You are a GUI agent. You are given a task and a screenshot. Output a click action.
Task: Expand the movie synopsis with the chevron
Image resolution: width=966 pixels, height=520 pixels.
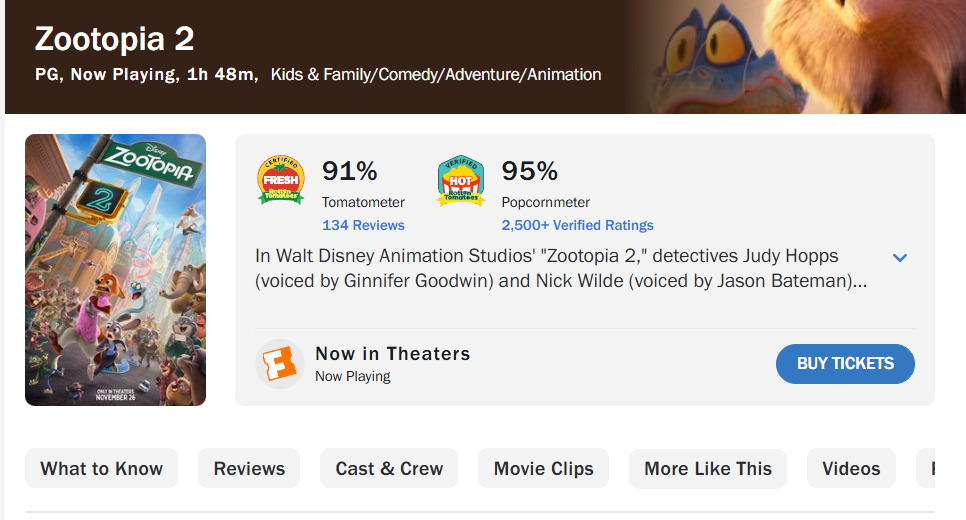coord(900,258)
